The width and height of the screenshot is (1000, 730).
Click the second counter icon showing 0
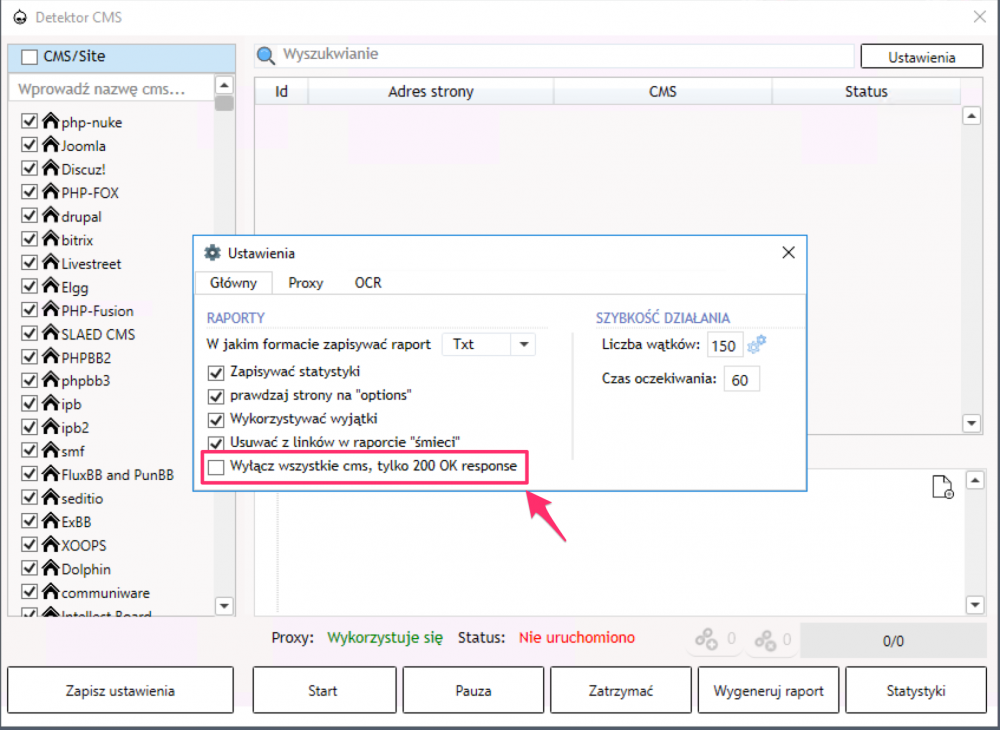click(765, 639)
